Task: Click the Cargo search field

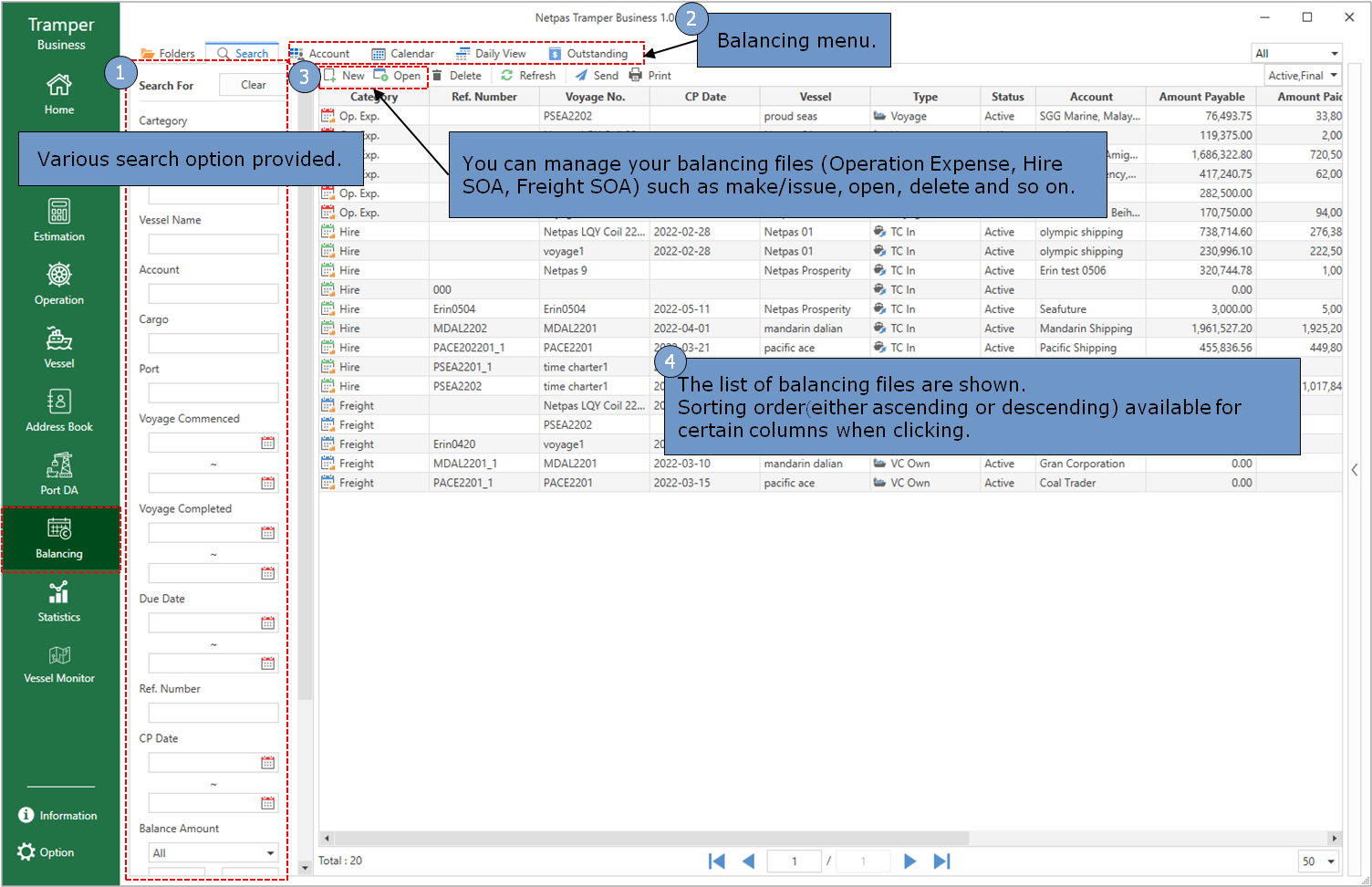Action: tap(213, 343)
